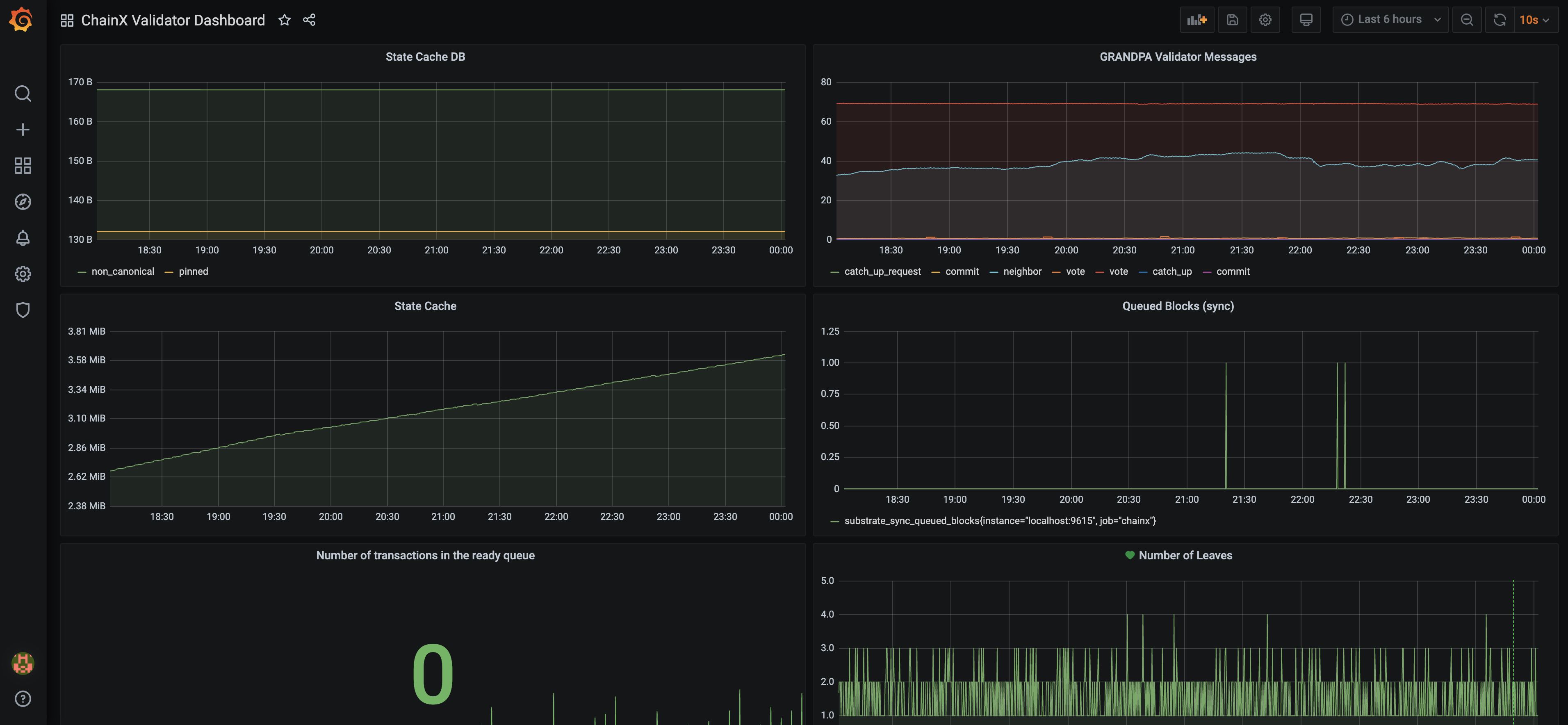Image resolution: width=1568 pixels, height=725 pixels.
Task: Click the Save dashboard button
Action: click(x=1232, y=20)
